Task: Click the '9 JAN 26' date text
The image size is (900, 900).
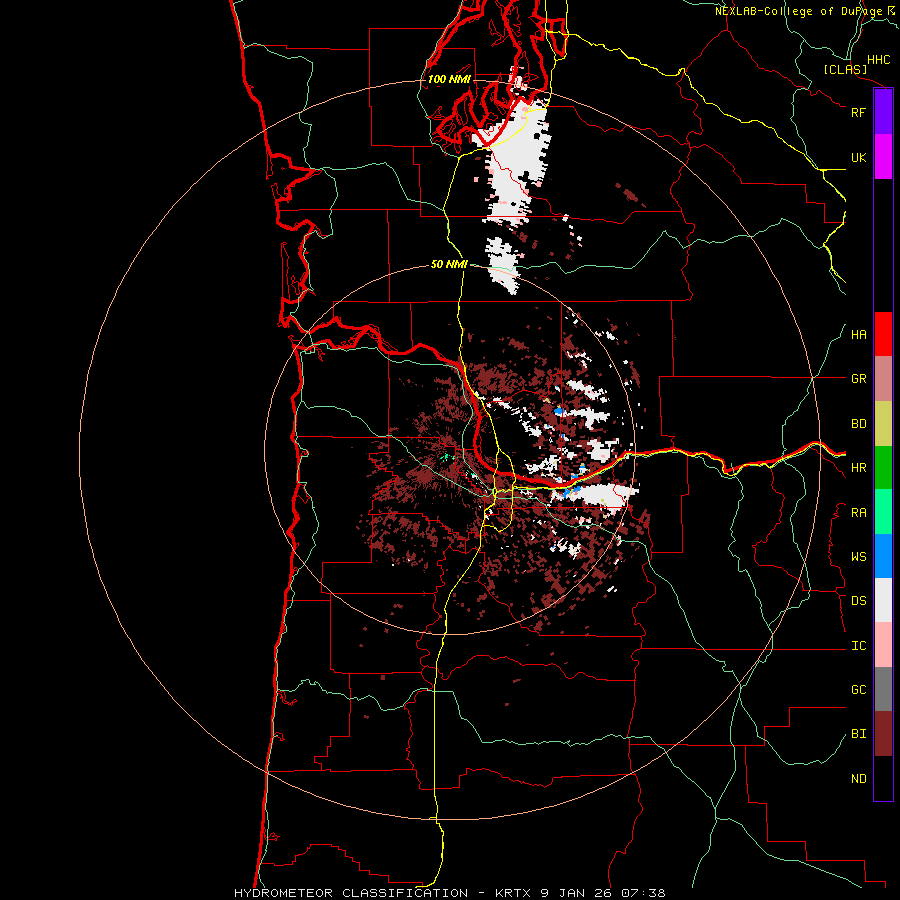Action: point(578,893)
